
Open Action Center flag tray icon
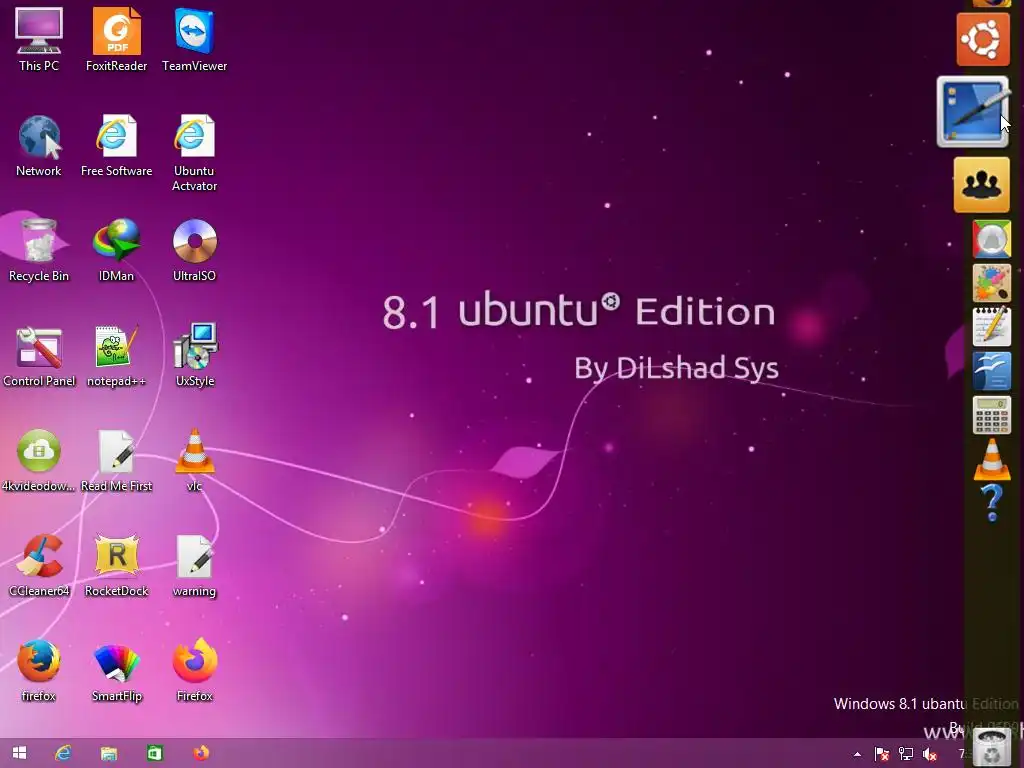(882, 754)
